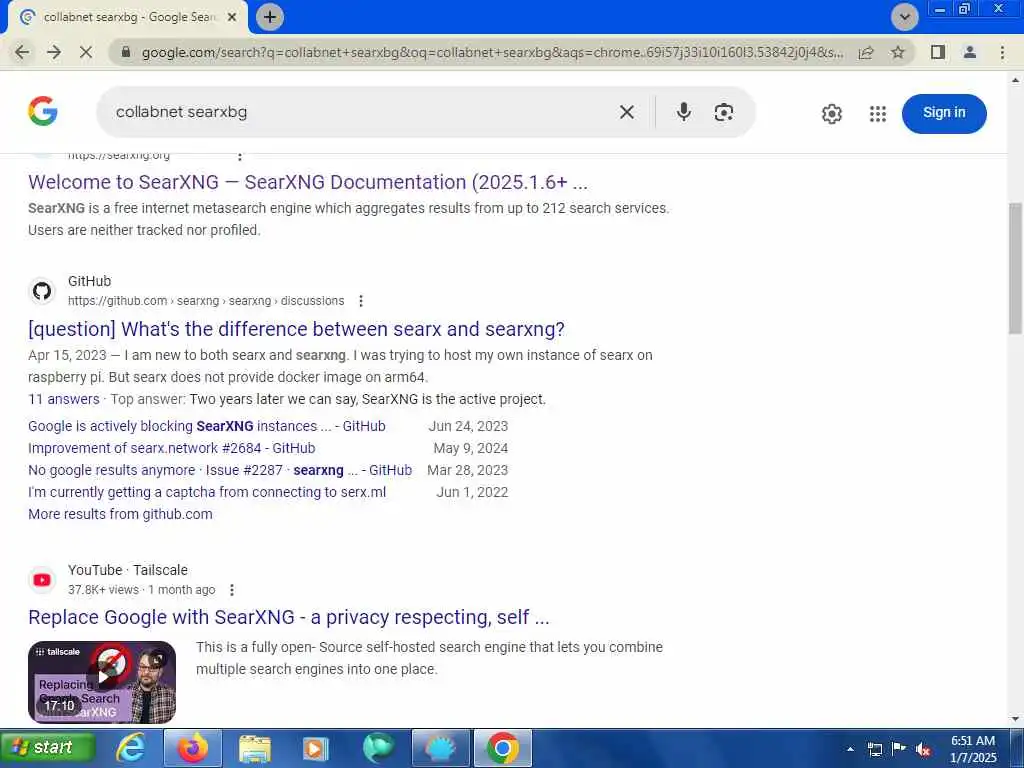Click the green globe taskbar icon
This screenshot has width=1024, height=768.
(x=377, y=748)
